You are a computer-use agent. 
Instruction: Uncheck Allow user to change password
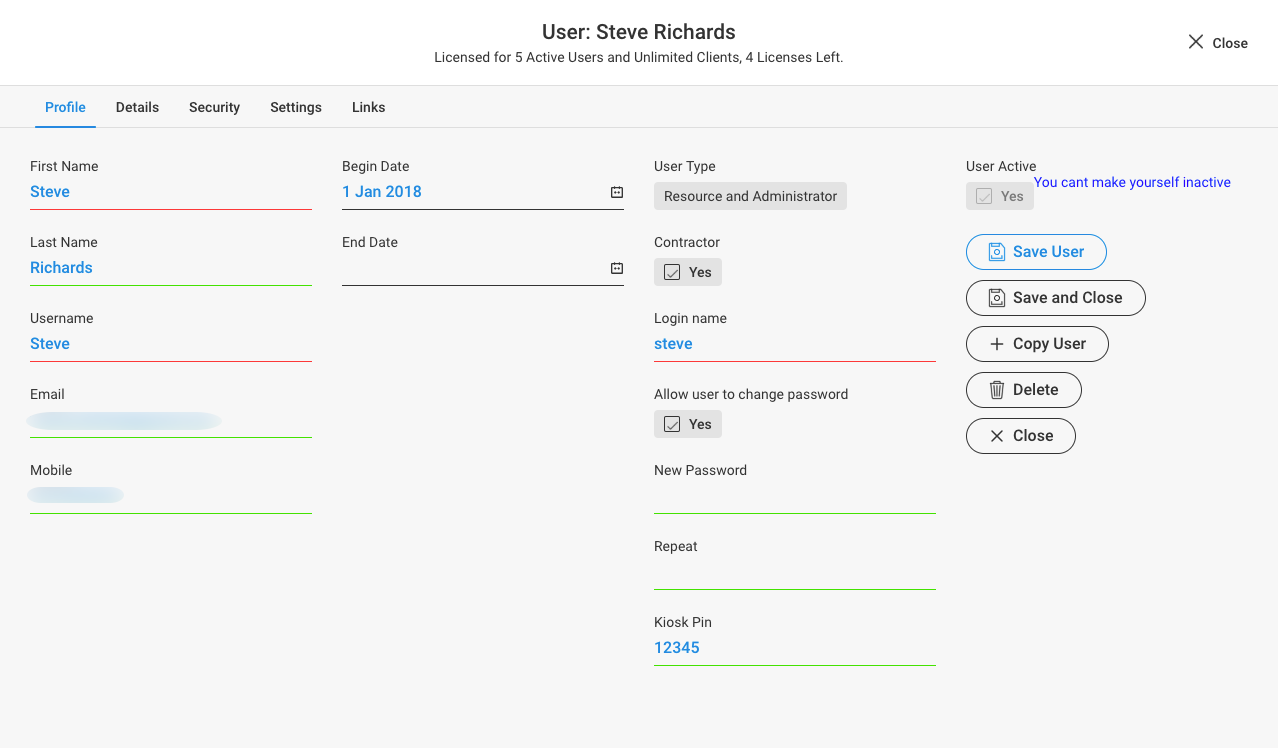click(x=672, y=424)
